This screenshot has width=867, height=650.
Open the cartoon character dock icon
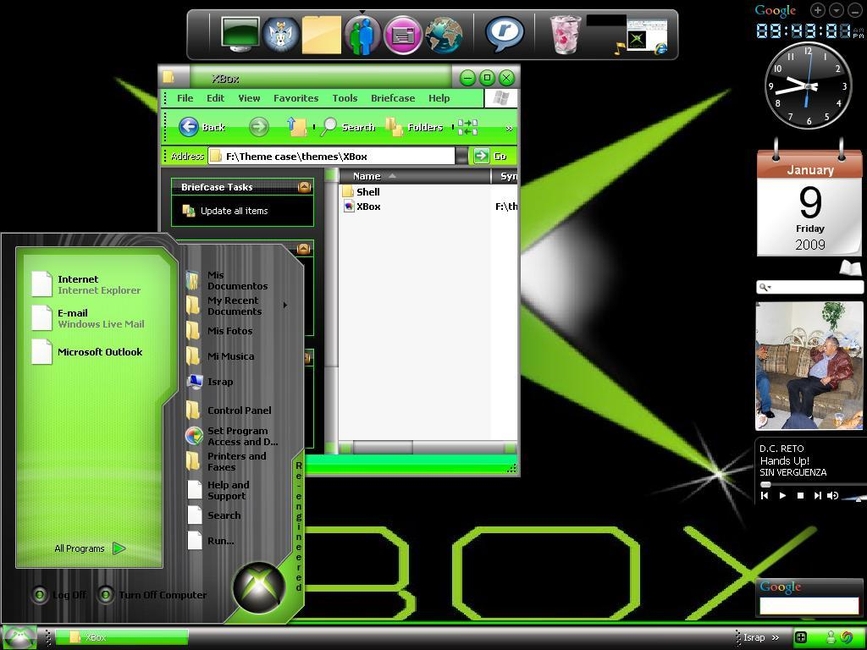(x=281, y=35)
